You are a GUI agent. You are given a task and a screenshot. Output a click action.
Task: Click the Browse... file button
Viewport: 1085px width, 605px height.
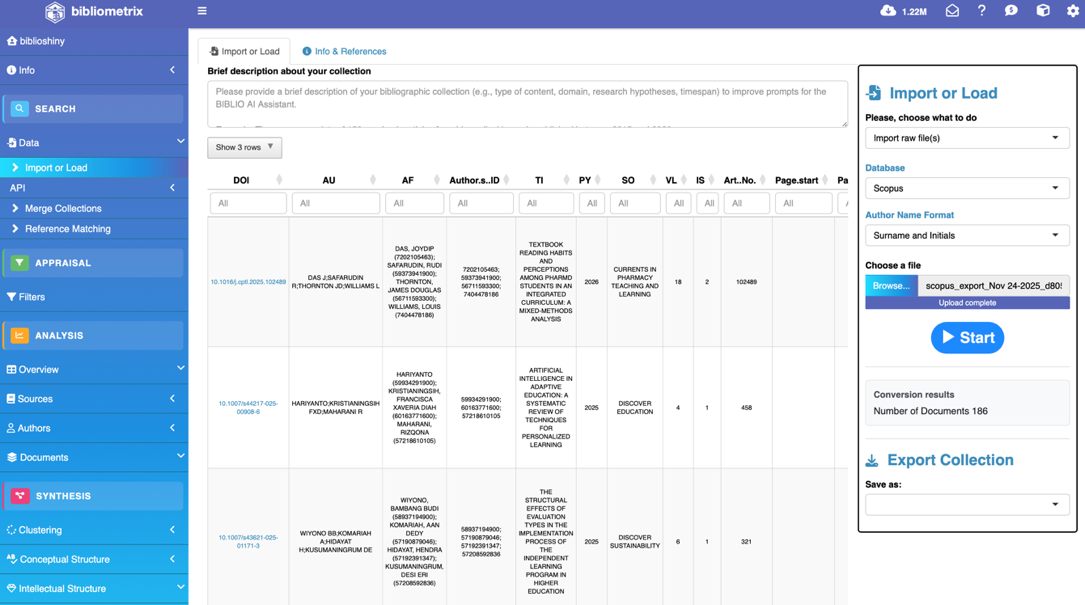coord(891,286)
